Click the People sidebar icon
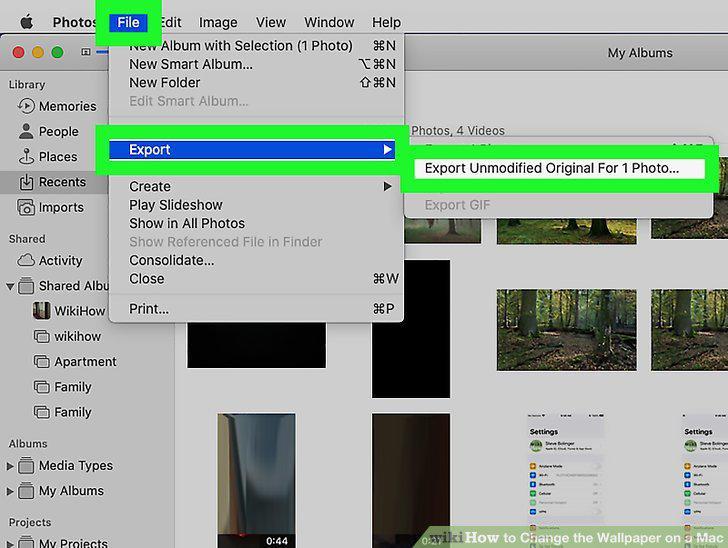Image resolution: width=728 pixels, height=548 pixels. (x=26, y=131)
